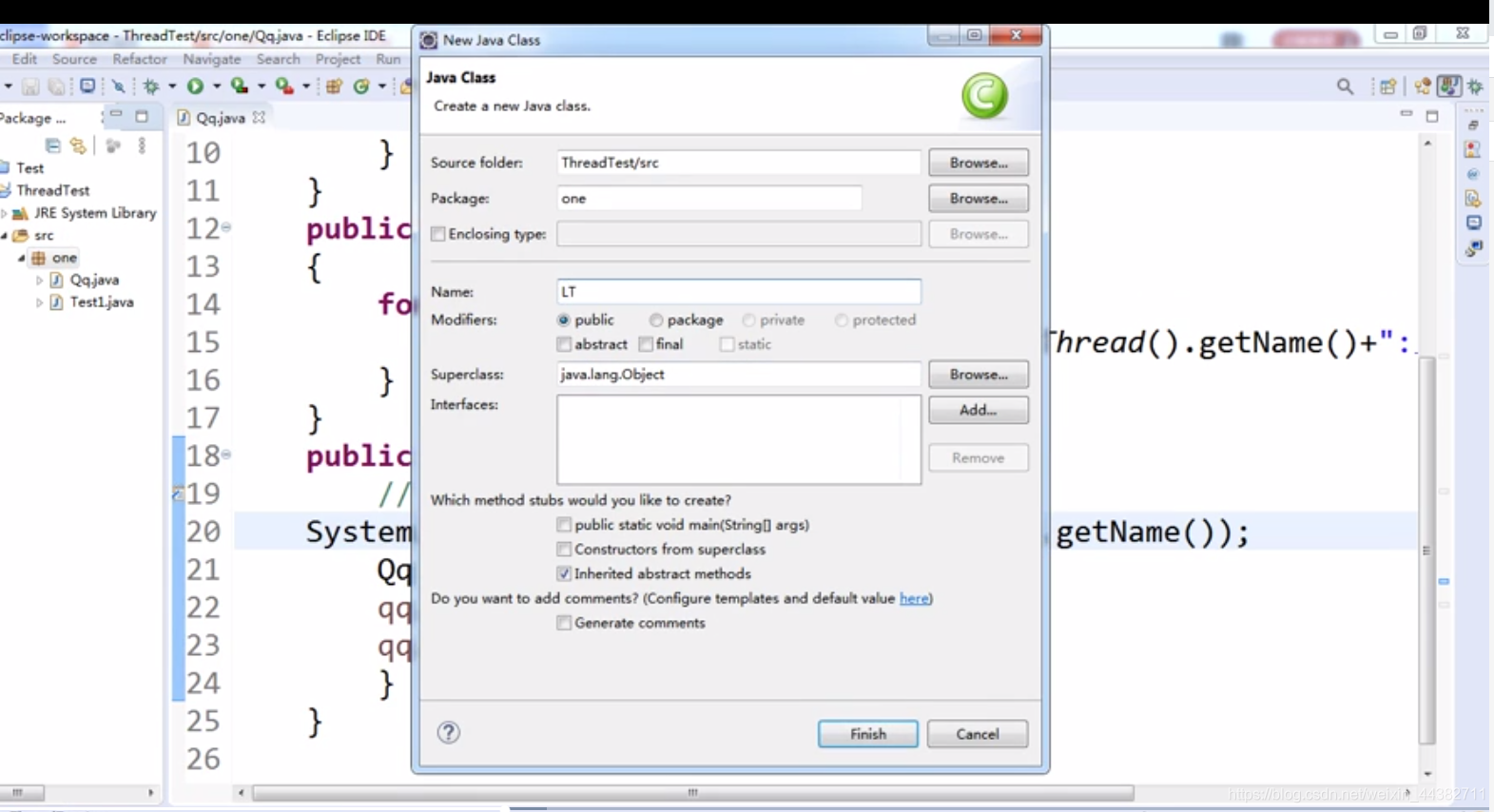
Task: Toggle Link with Editor in Package Explorer
Action: click(78, 145)
